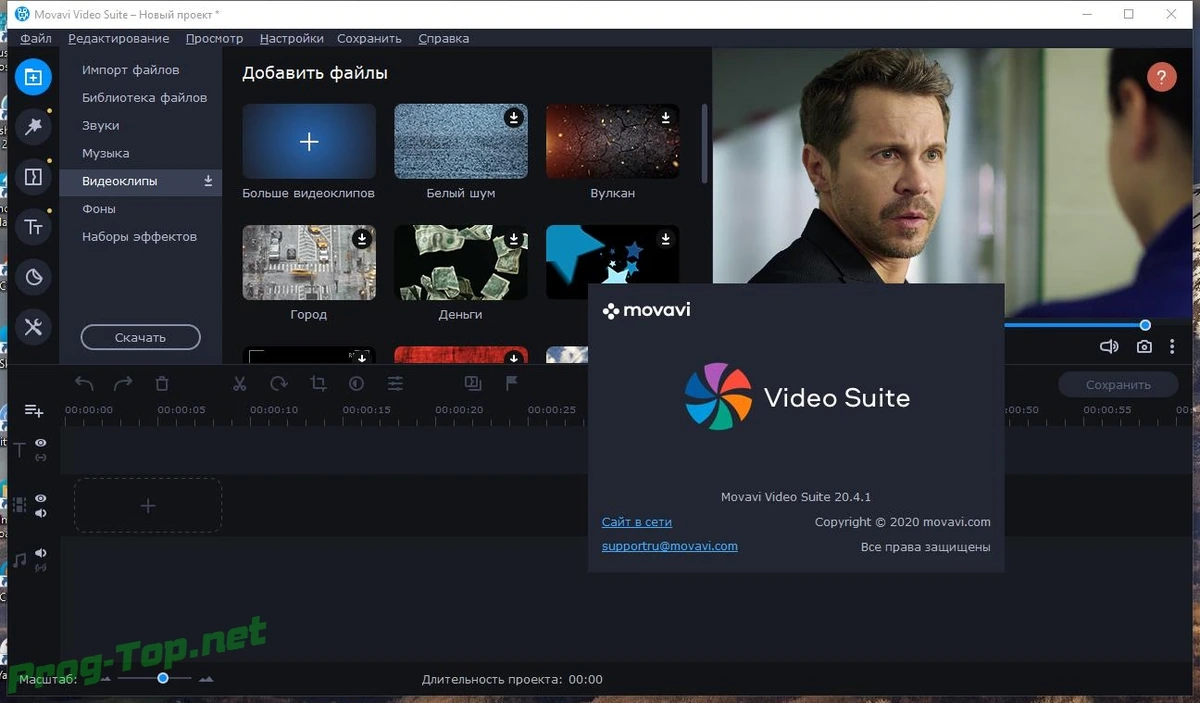Open the Настройки menu
Image resolution: width=1200 pixels, height=703 pixels.
coord(291,38)
